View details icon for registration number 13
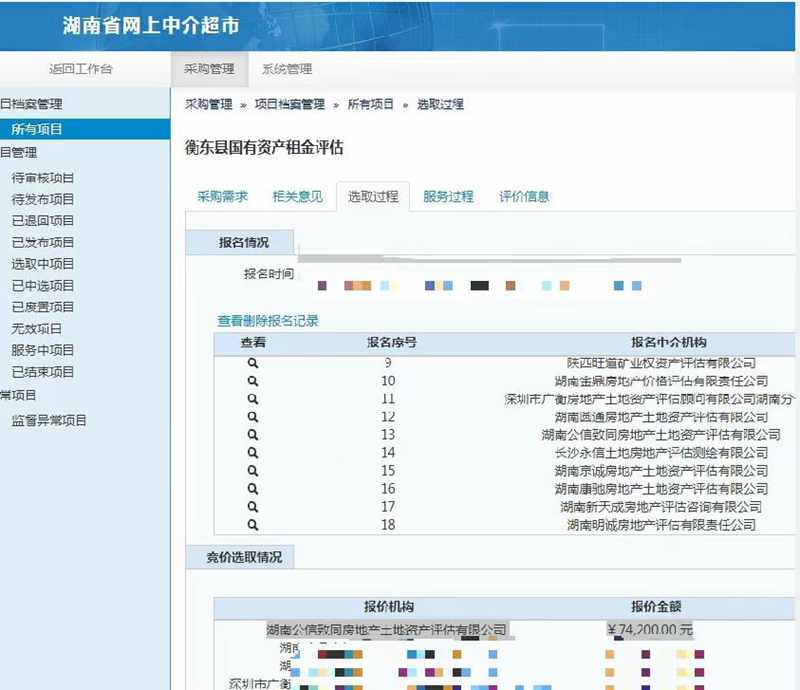This screenshot has height=690, width=800. pyautogui.click(x=253, y=435)
